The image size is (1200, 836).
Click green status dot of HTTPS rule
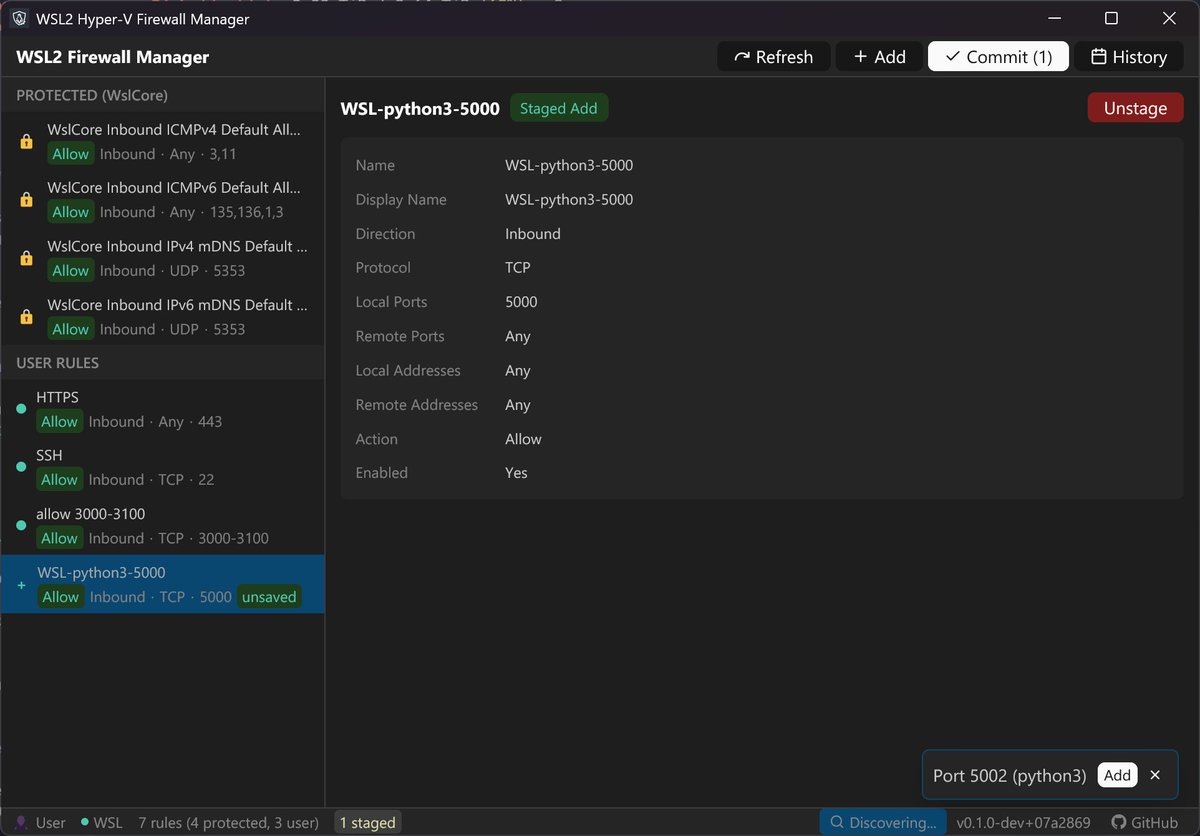coord(21,409)
